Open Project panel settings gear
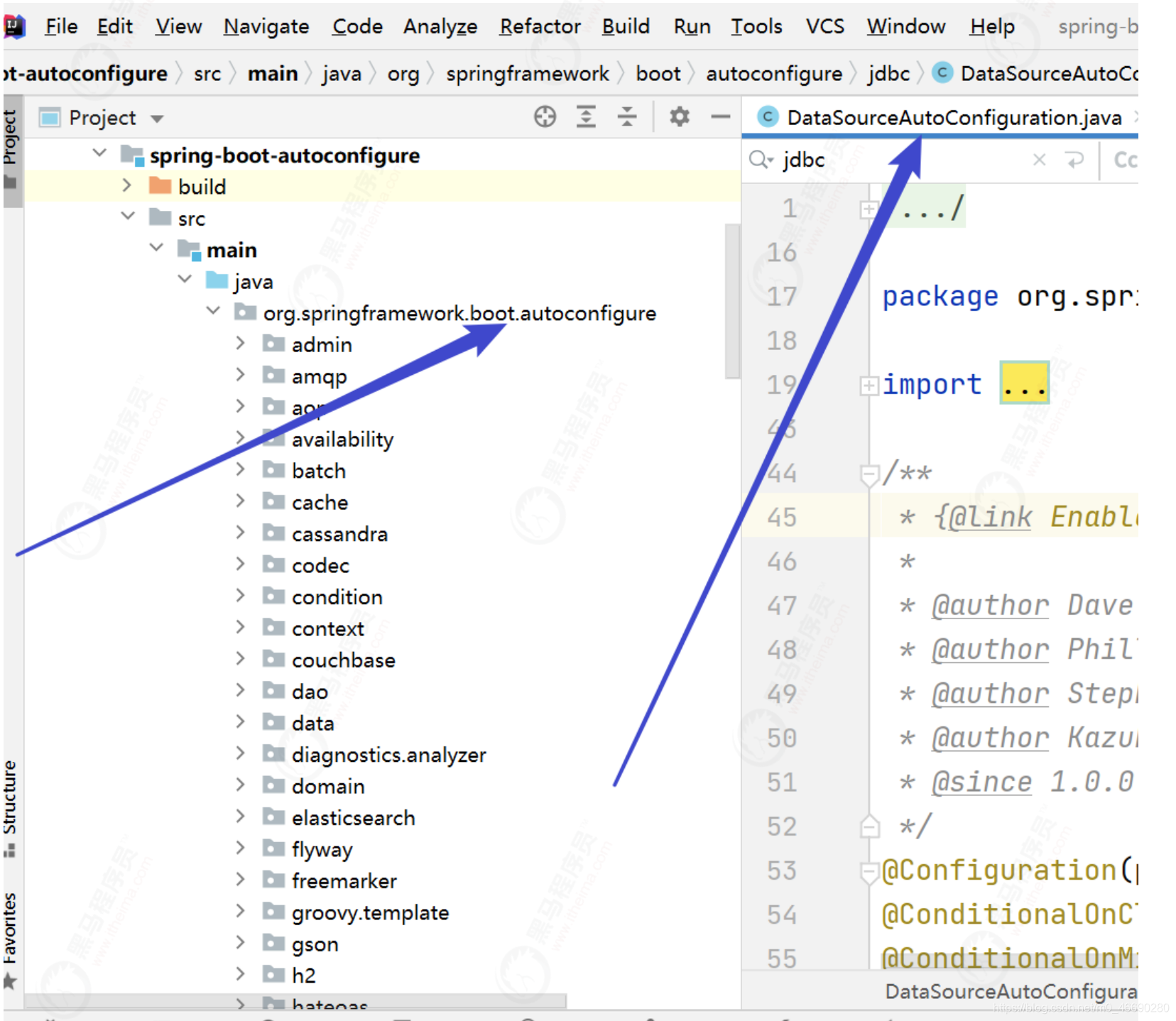Screen dimensions: 1176x1021 pos(680,116)
